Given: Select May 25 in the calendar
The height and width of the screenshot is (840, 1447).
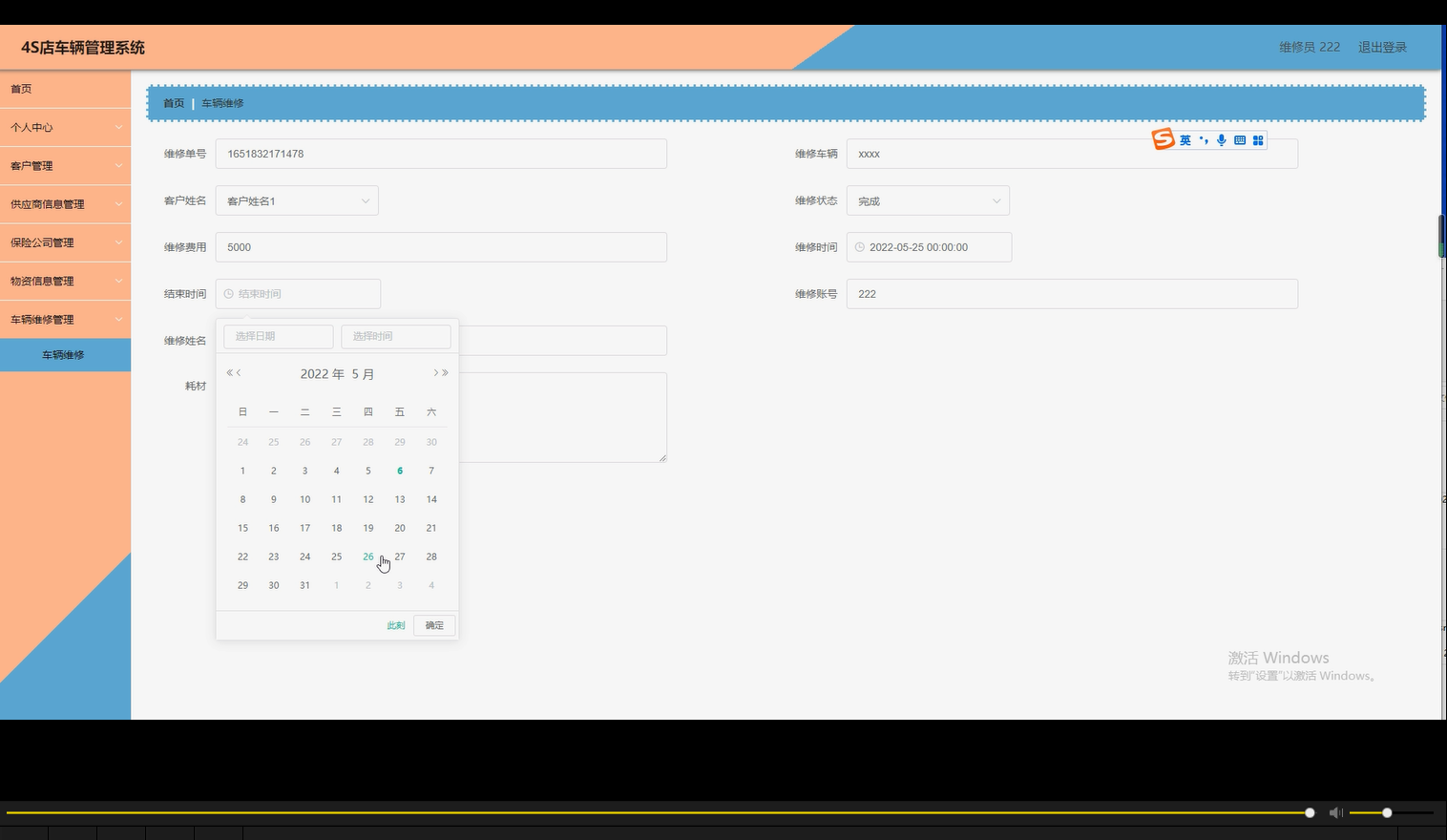Looking at the screenshot, I should (x=336, y=556).
